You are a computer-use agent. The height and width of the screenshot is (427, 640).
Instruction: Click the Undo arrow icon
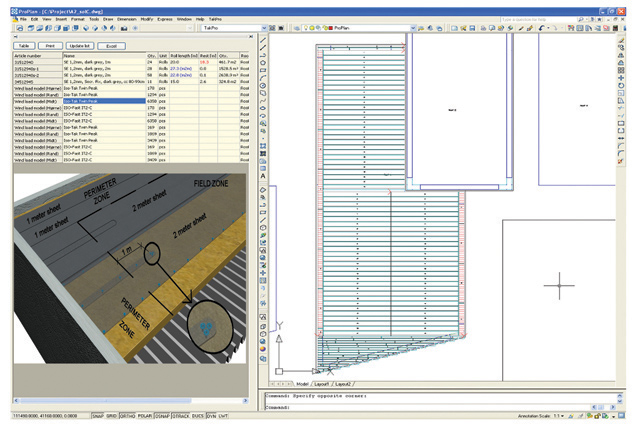click(542, 28)
